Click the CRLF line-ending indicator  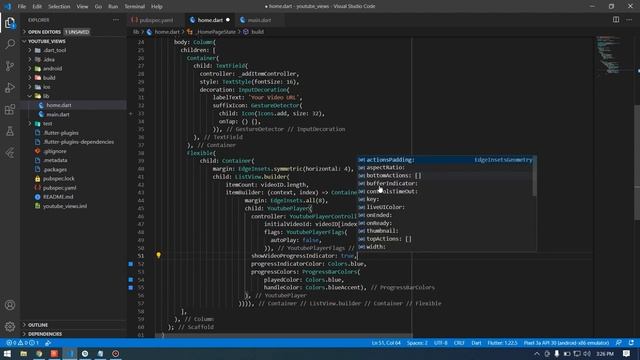pyautogui.click(x=459, y=343)
